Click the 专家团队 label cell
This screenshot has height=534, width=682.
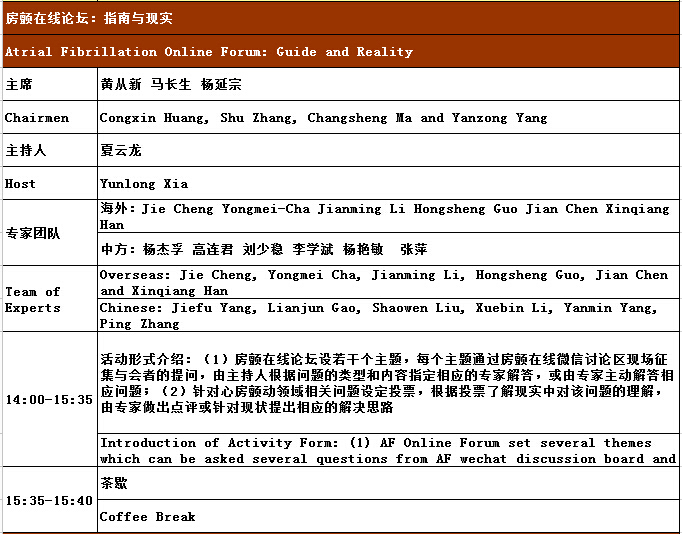coord(50,233)
